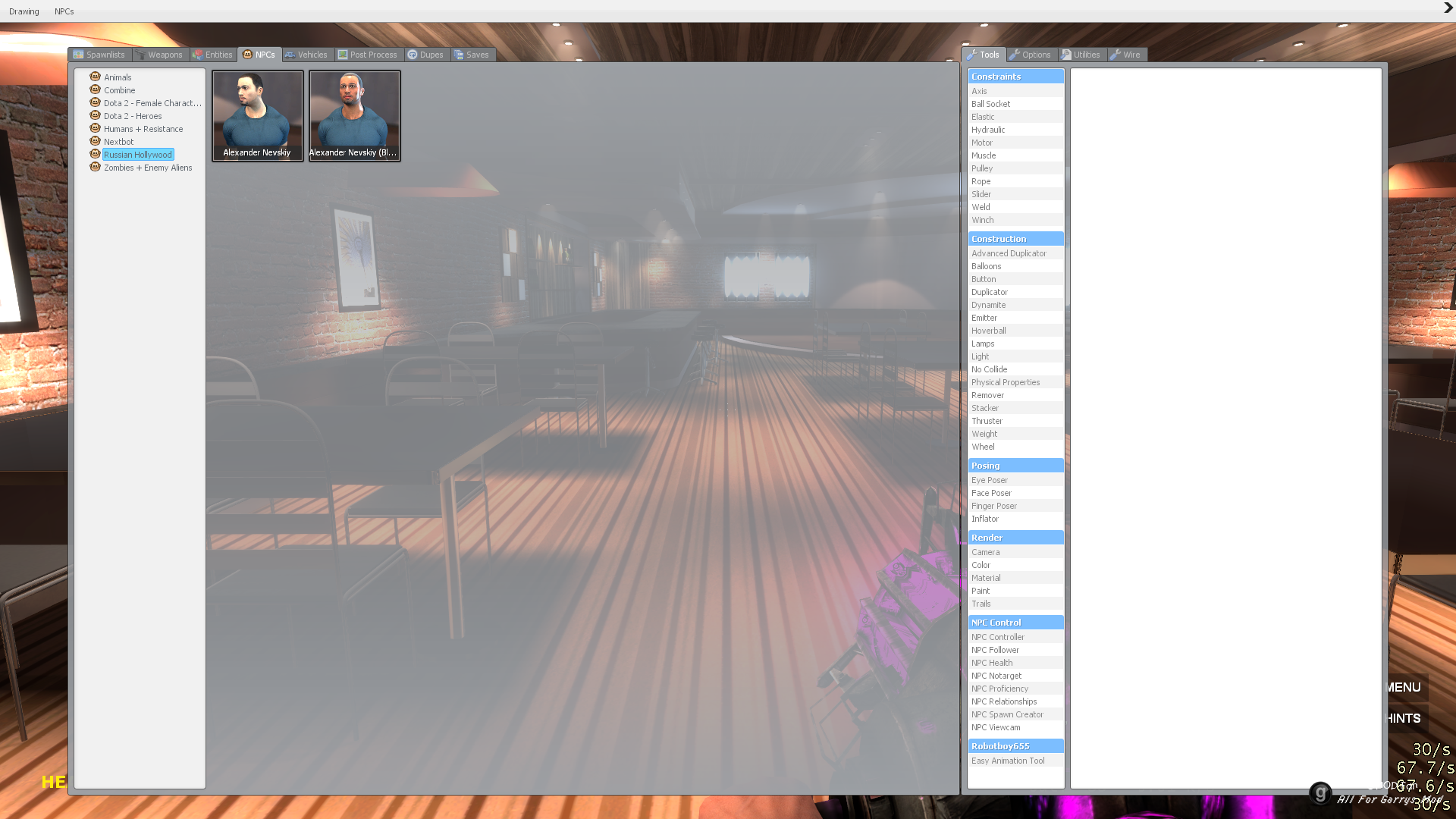Click the arrow icon at top-right corner
The width and height of the screenshot is (1456, 819).
click(x=1448, y=8)
